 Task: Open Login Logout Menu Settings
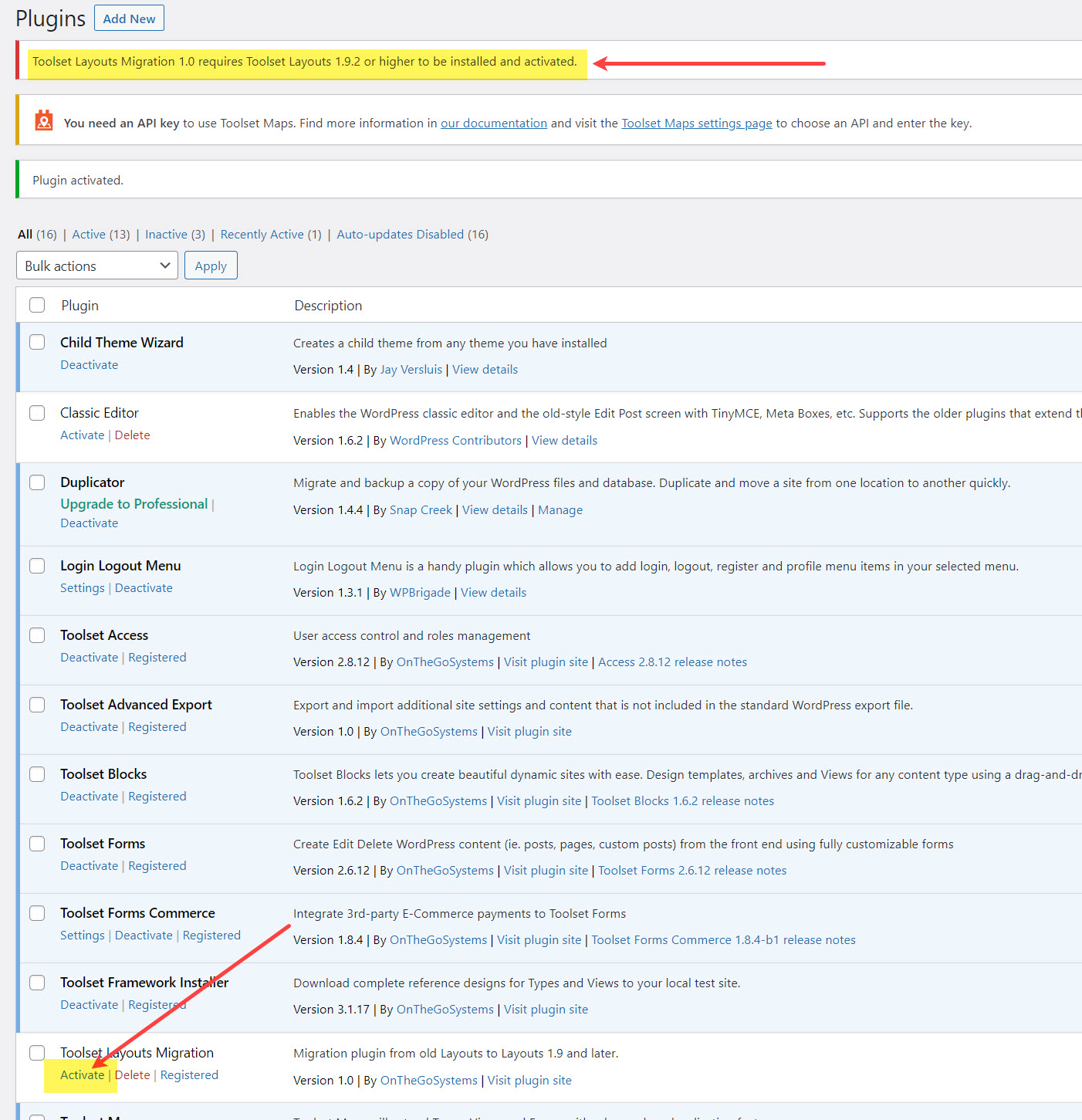point(83,588)
